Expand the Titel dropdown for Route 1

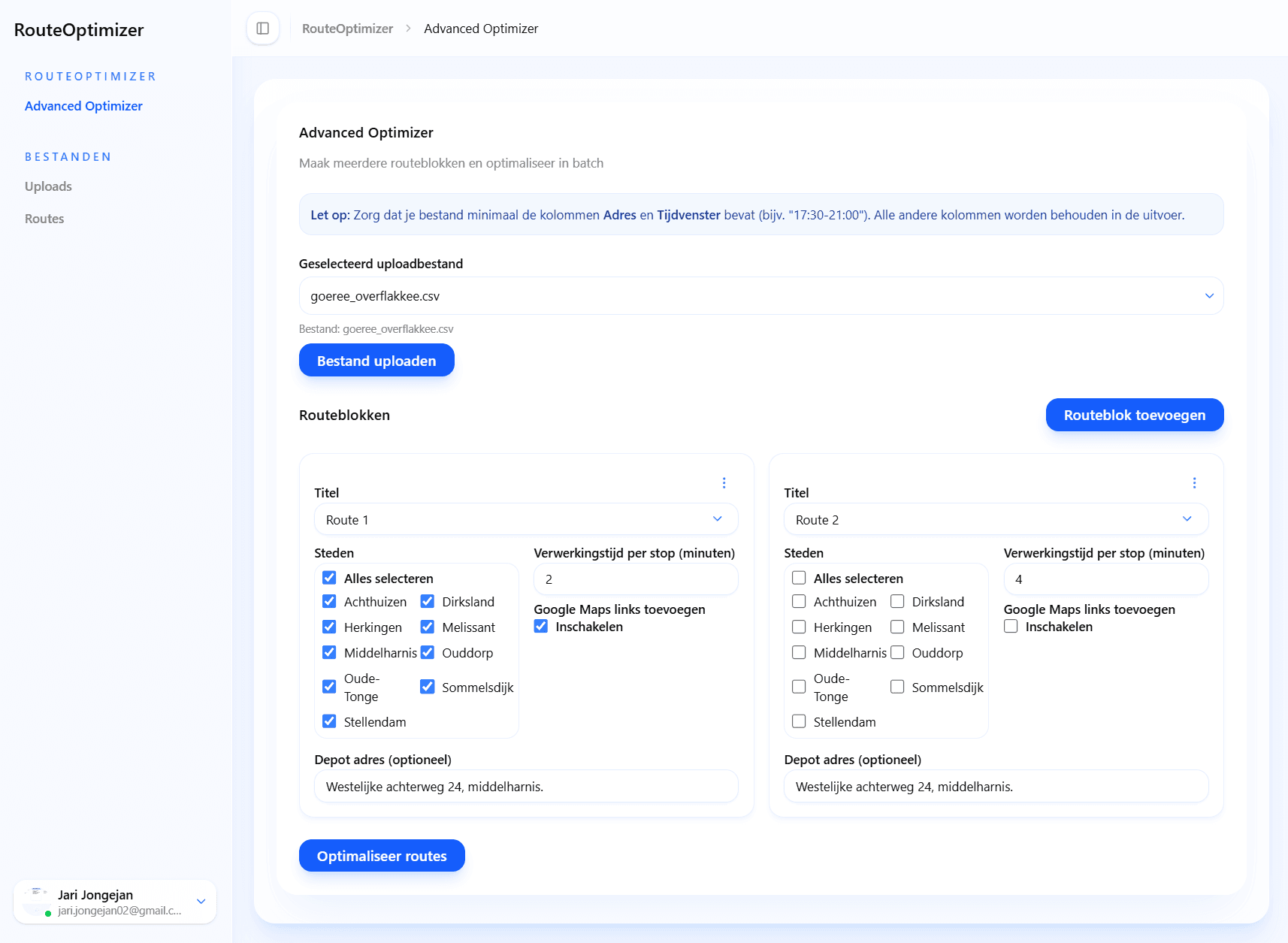click(x=716, y=518)
